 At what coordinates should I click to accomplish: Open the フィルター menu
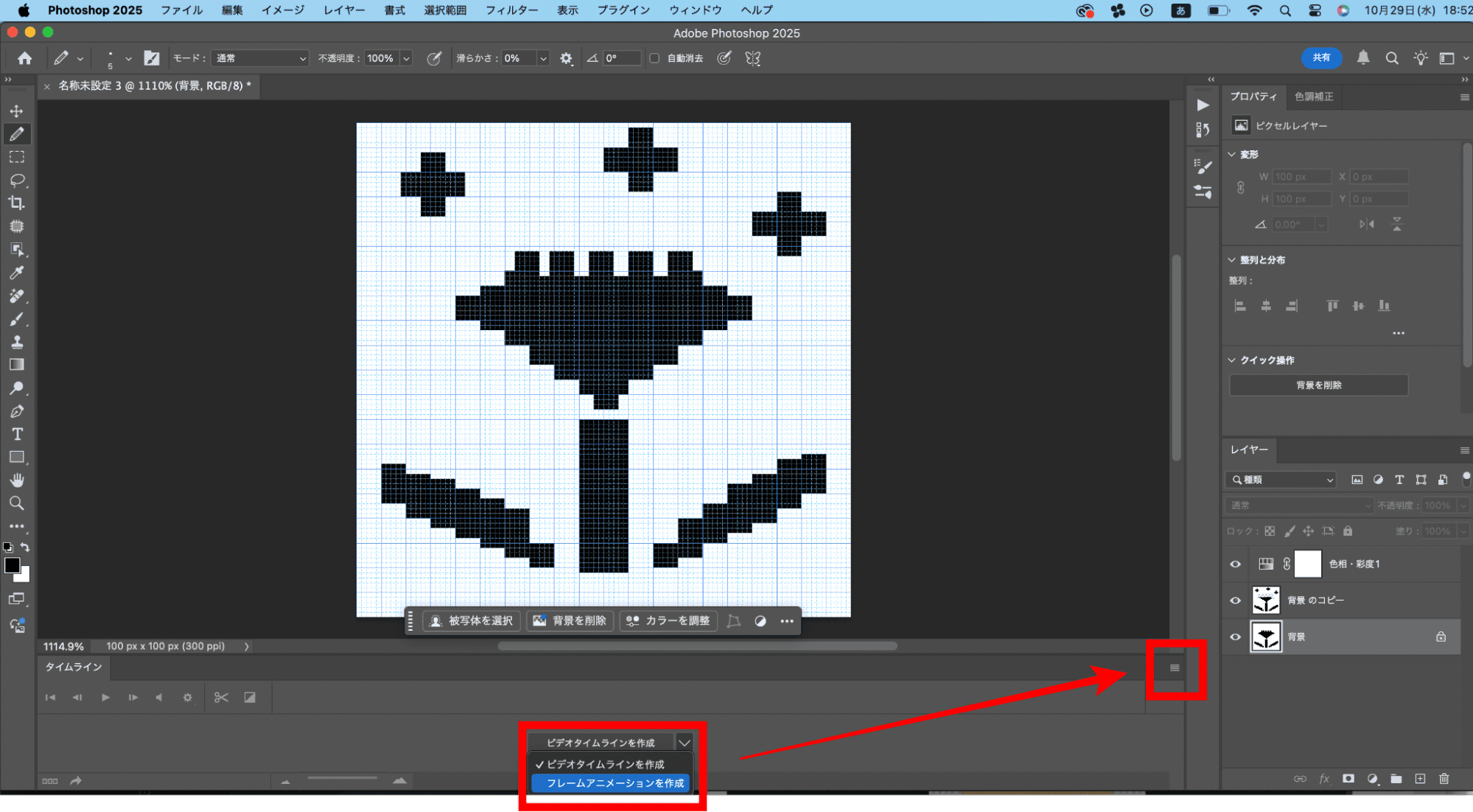[x=511, y=10]
